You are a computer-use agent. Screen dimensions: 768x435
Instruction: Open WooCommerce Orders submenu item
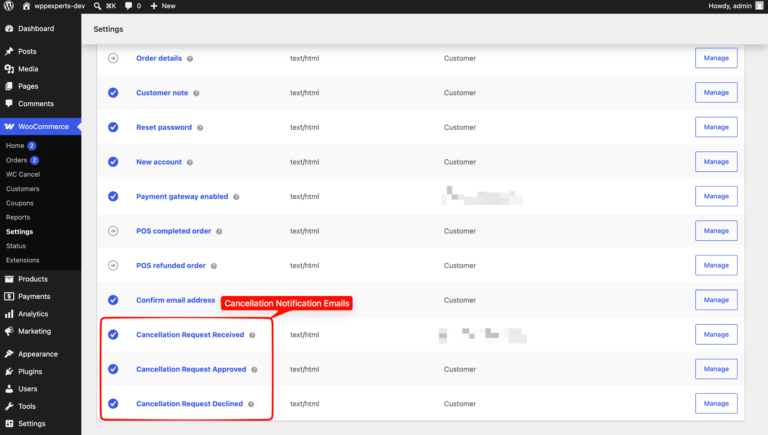(x=16, y=160)
